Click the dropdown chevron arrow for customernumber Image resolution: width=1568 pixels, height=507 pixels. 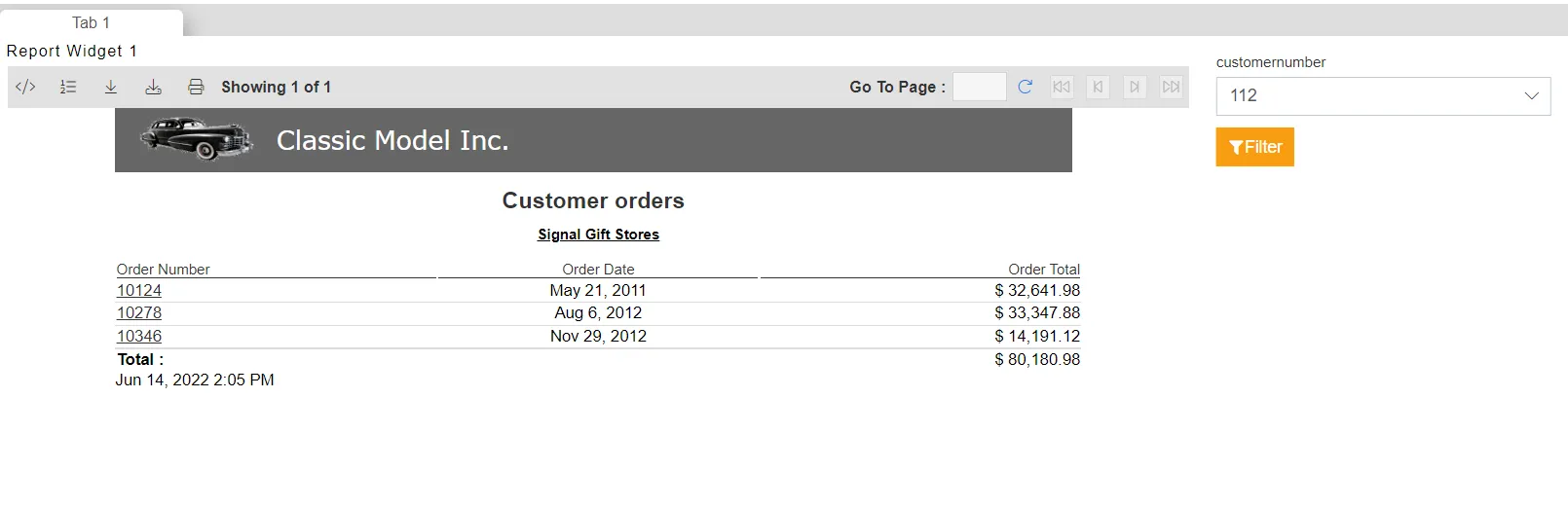[1531, 95]
